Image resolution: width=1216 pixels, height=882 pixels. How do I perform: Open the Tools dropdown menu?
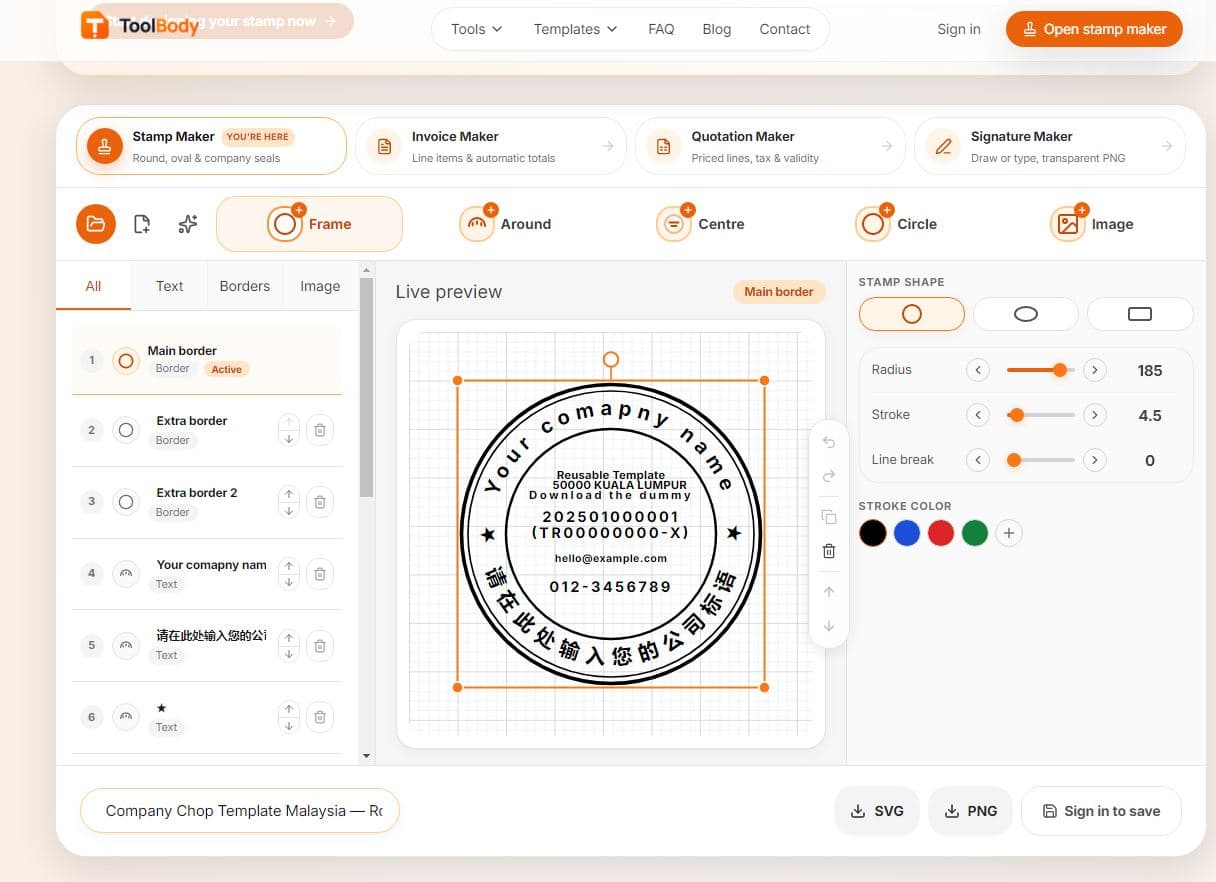476,29
